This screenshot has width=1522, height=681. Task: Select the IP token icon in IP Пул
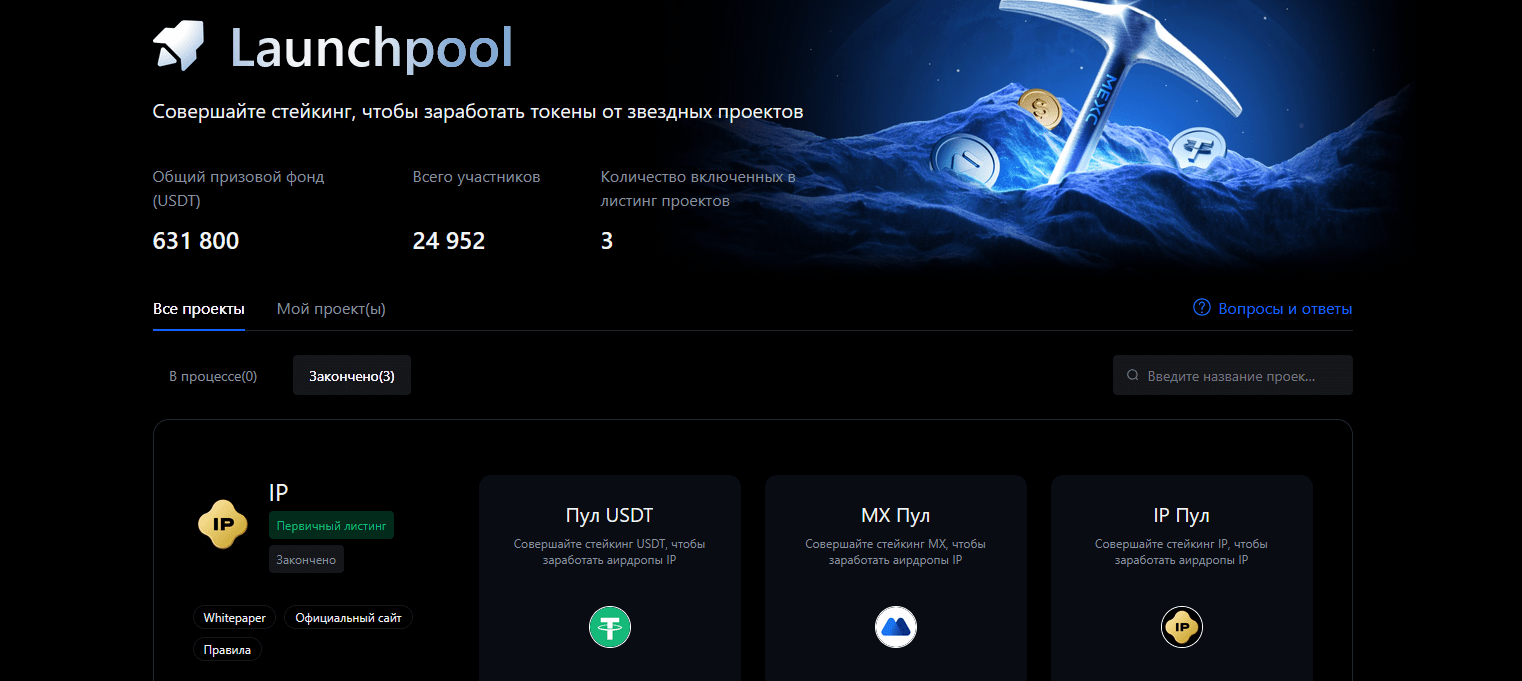1182,627
